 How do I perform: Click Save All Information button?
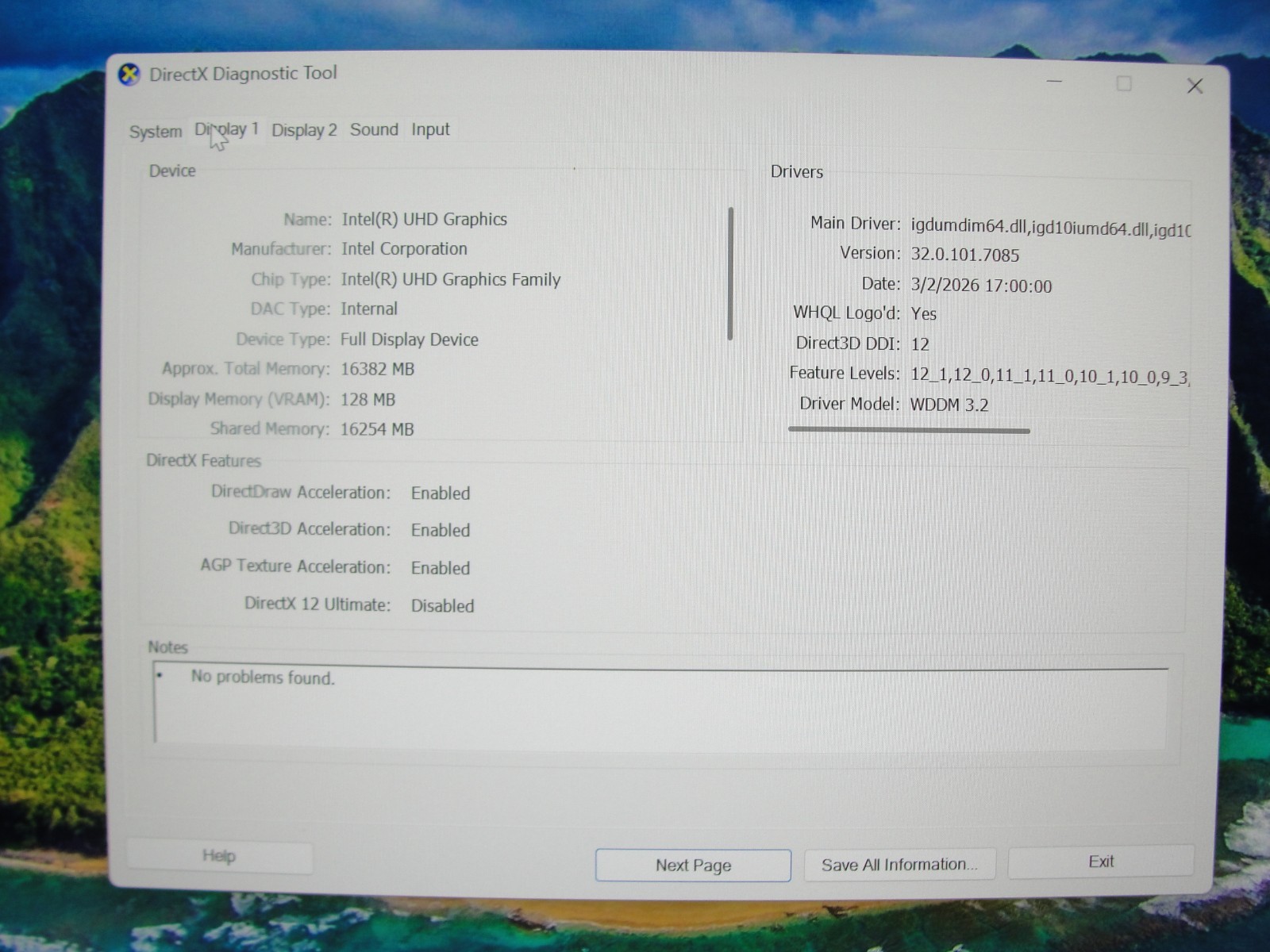(x=899, y=865)
